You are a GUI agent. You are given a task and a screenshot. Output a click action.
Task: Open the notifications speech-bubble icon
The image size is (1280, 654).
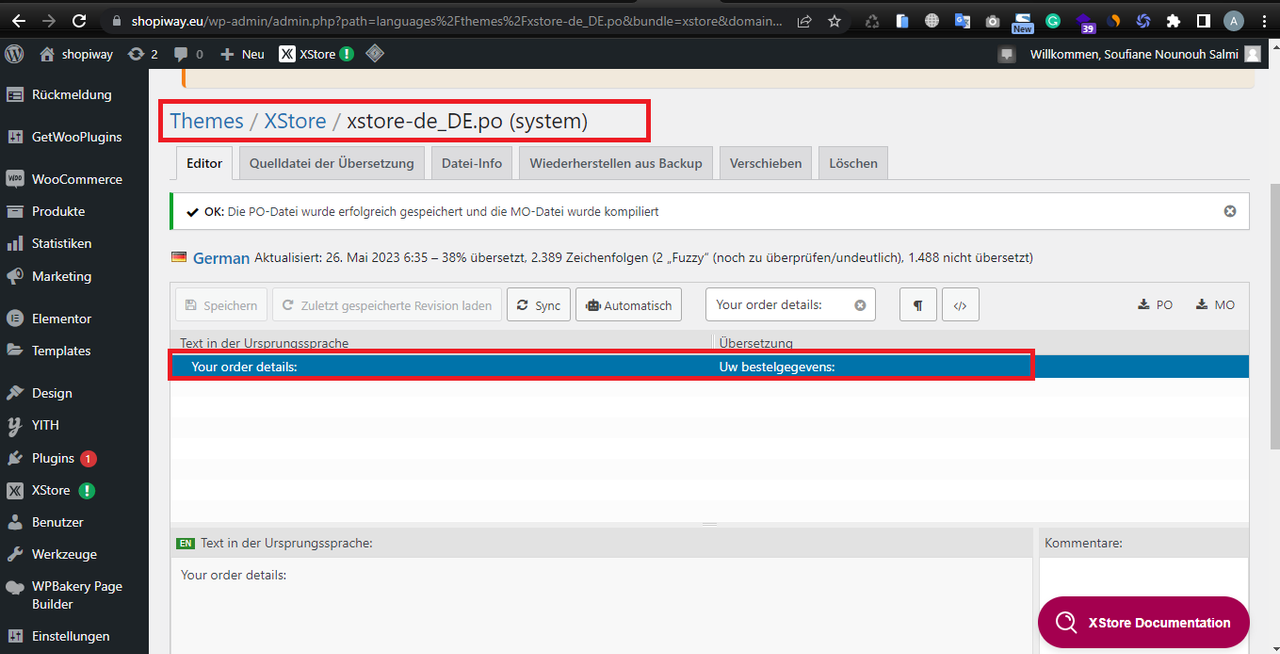[1007, 55]
